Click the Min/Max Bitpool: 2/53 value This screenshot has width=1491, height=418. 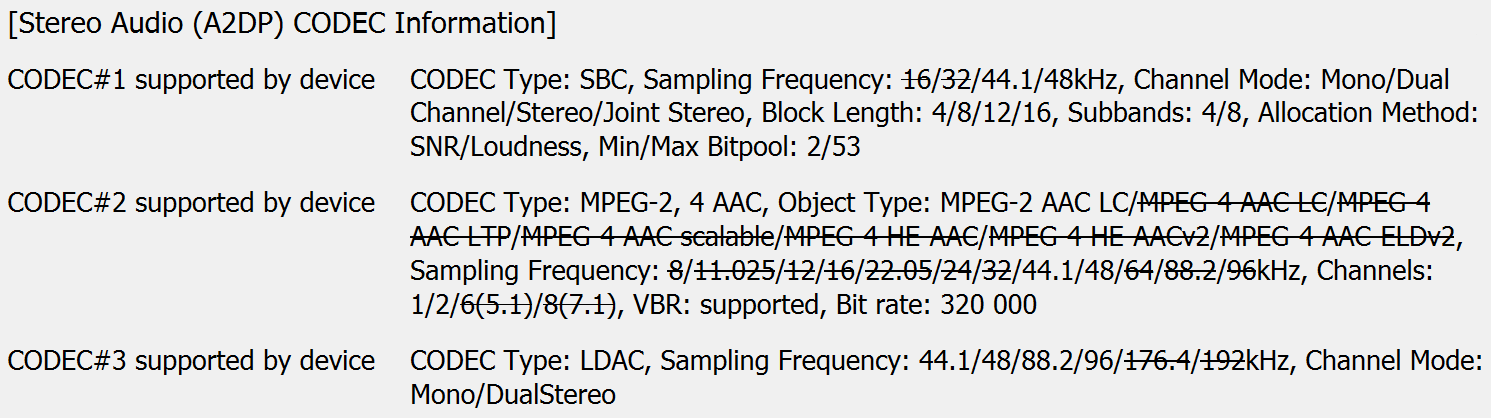[x=728, y=148]
